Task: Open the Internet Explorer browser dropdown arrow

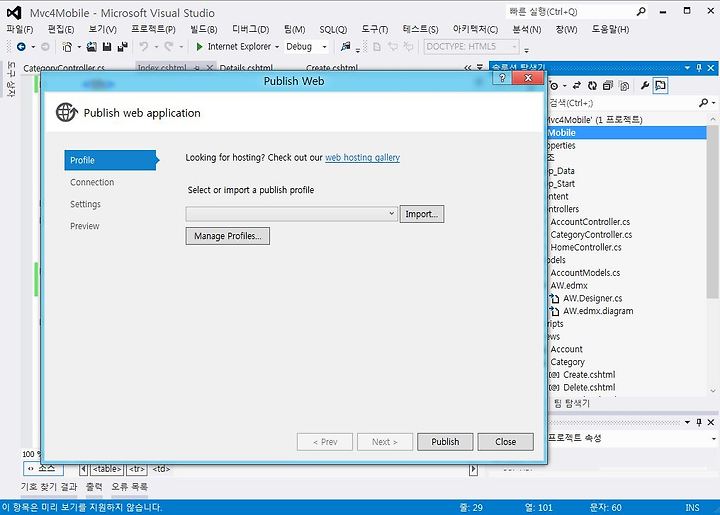Action: point(277,47)
